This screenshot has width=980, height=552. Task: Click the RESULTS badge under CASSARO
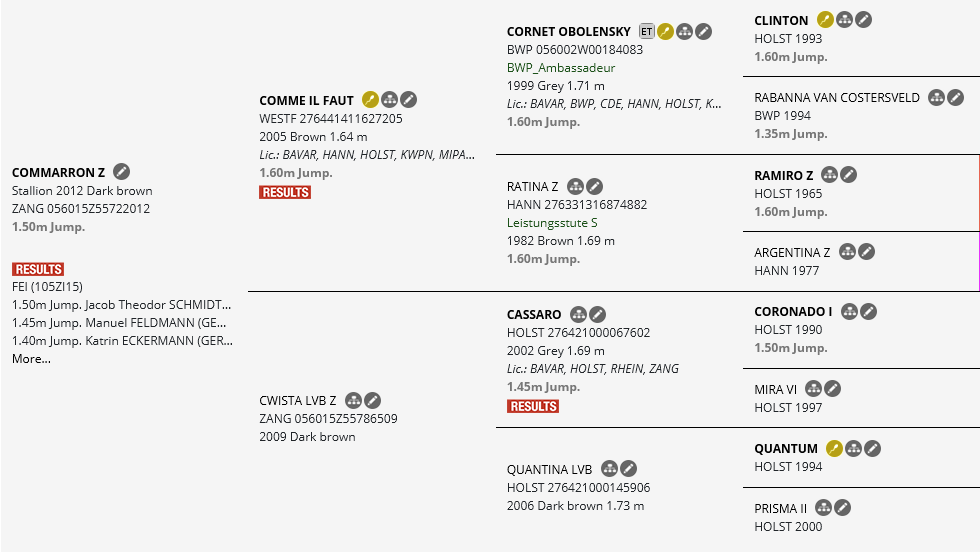533,406
